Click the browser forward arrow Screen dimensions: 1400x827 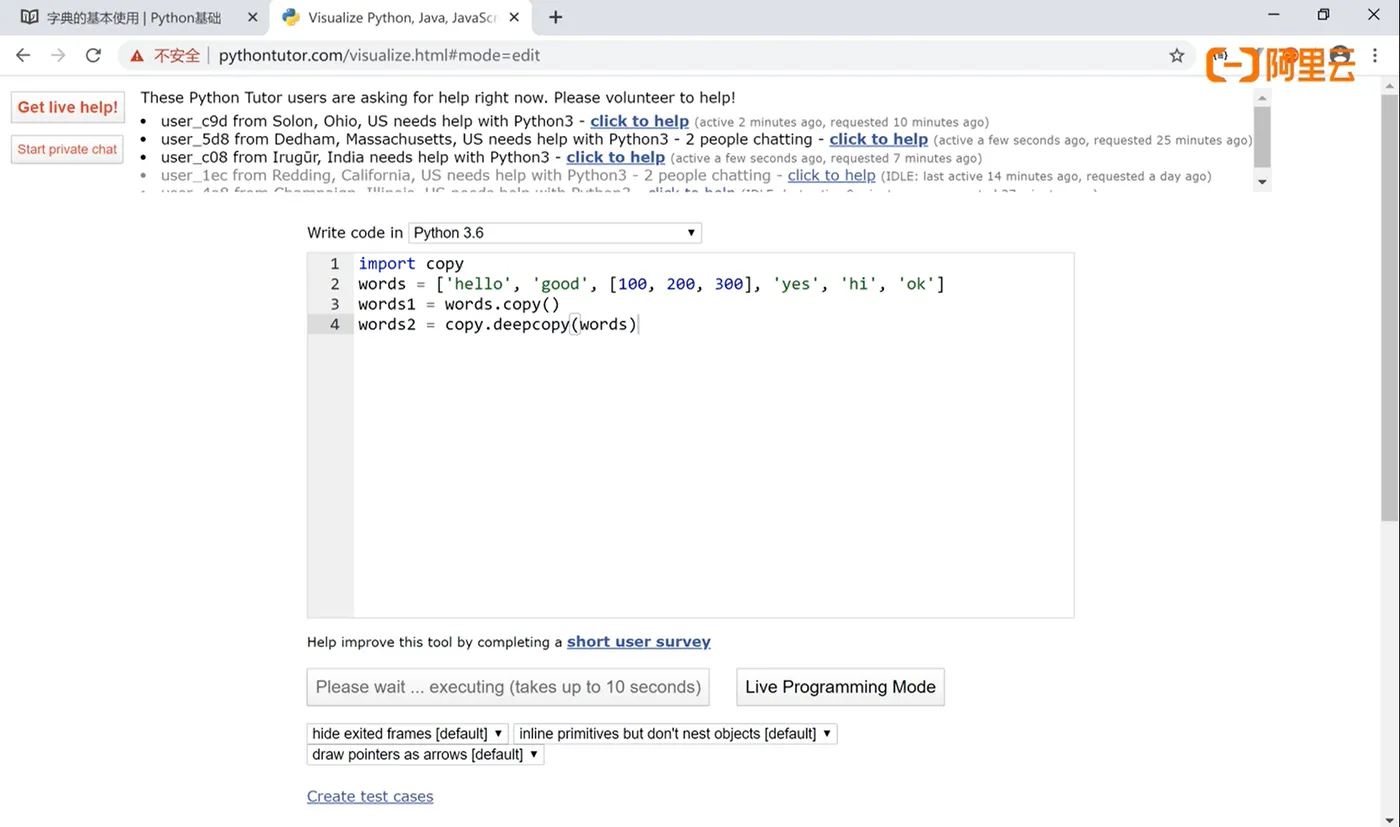pyautogui.click(x=58, y=56)
